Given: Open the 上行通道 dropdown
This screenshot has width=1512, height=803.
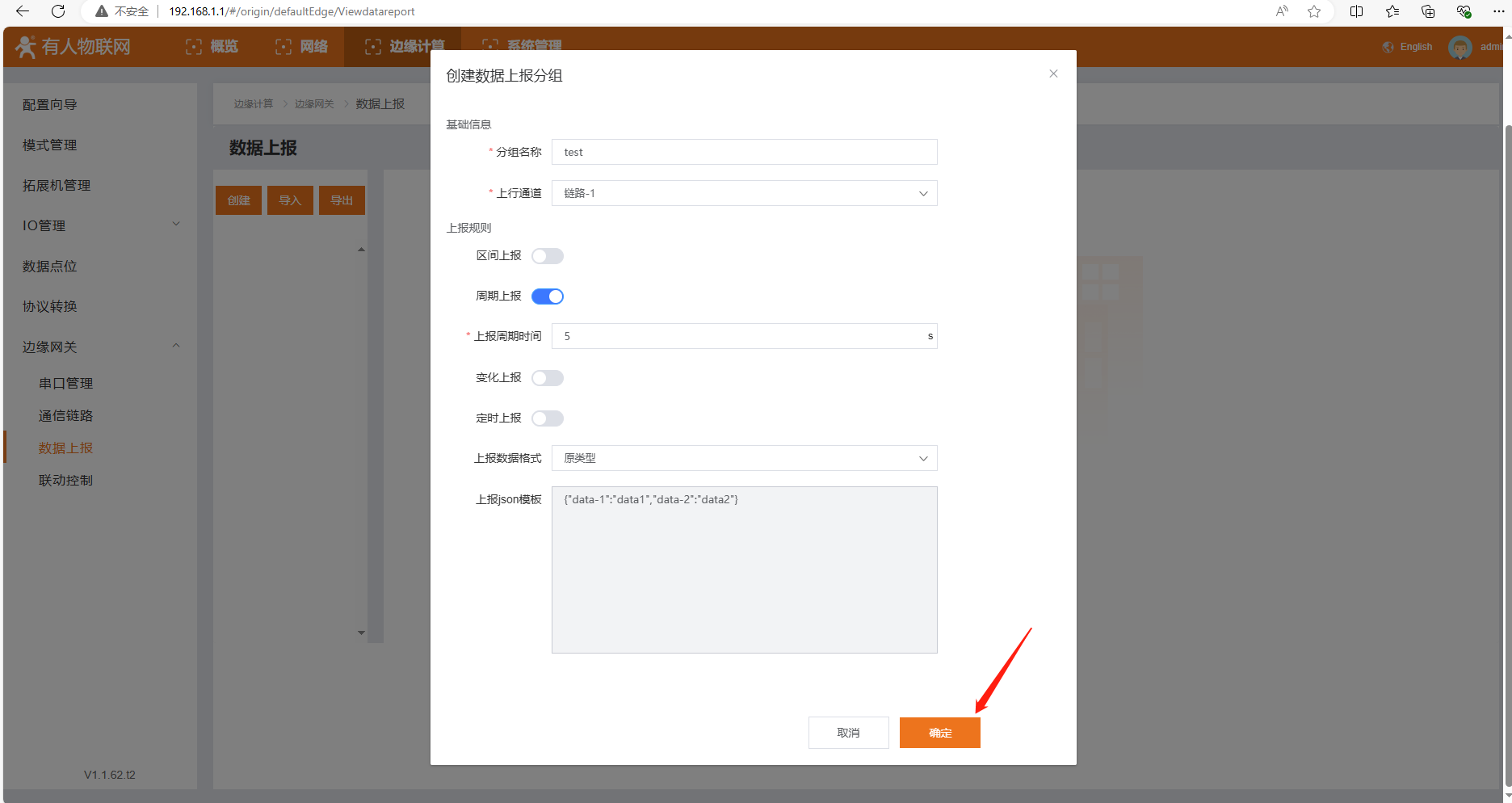Looking at the screenshot, I should tap(744, 193).
